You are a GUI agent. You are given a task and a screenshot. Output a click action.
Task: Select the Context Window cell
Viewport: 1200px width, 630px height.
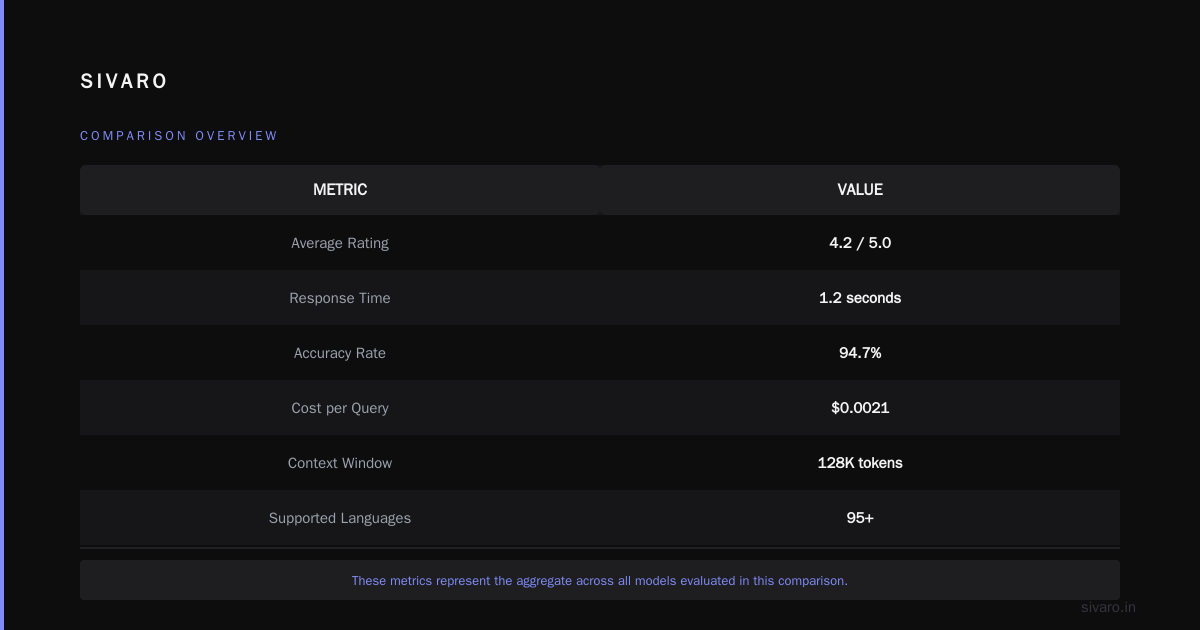pos(340,463)
